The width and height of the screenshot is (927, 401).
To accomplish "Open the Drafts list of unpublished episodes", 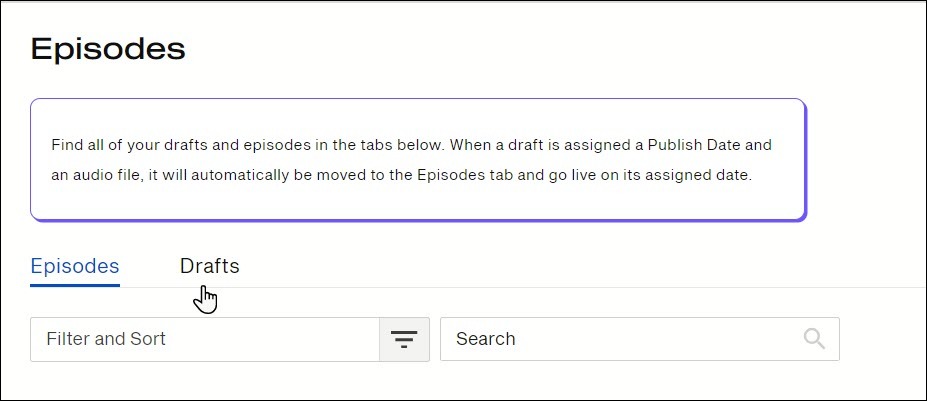I will pos(209,266).
